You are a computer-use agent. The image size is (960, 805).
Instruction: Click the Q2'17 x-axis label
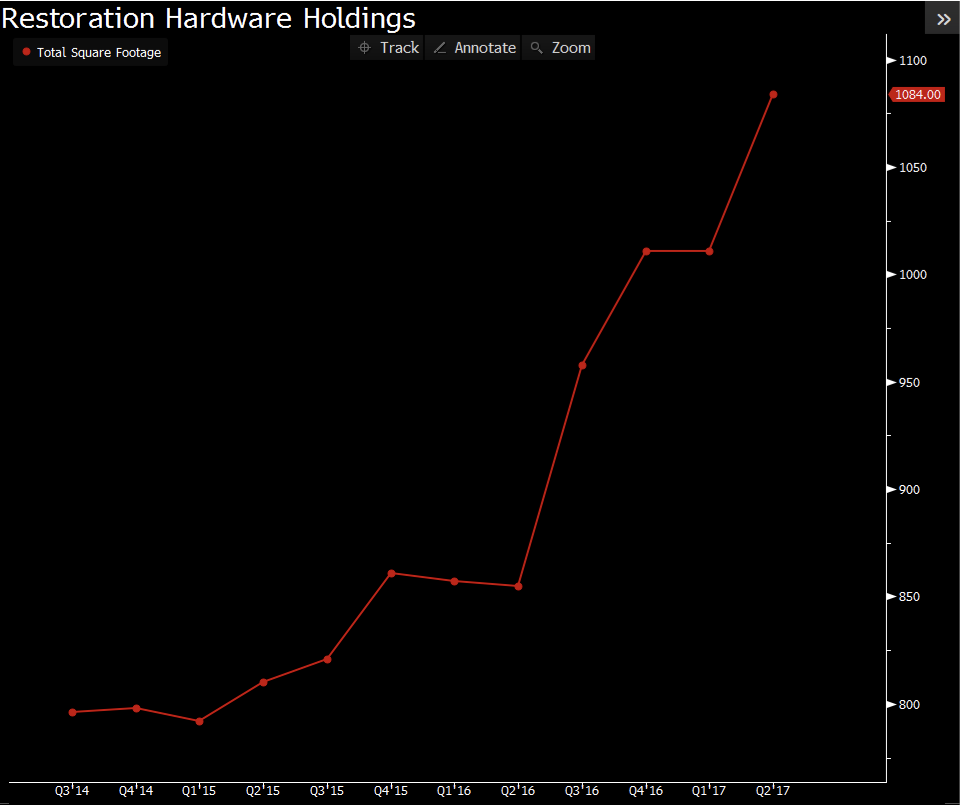pyautogui.click(x=773, y=791)
